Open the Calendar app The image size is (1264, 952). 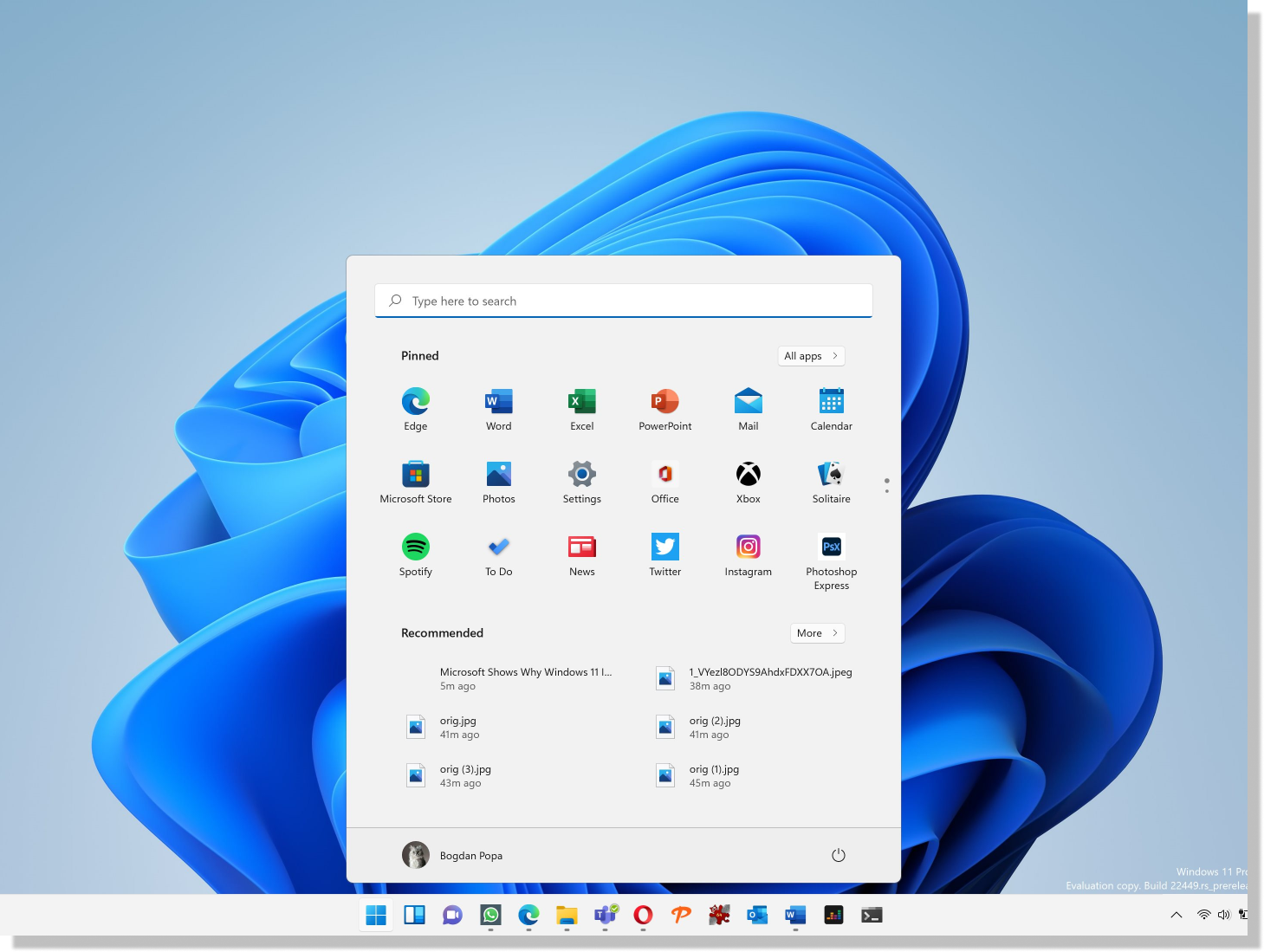coord(832,409)
